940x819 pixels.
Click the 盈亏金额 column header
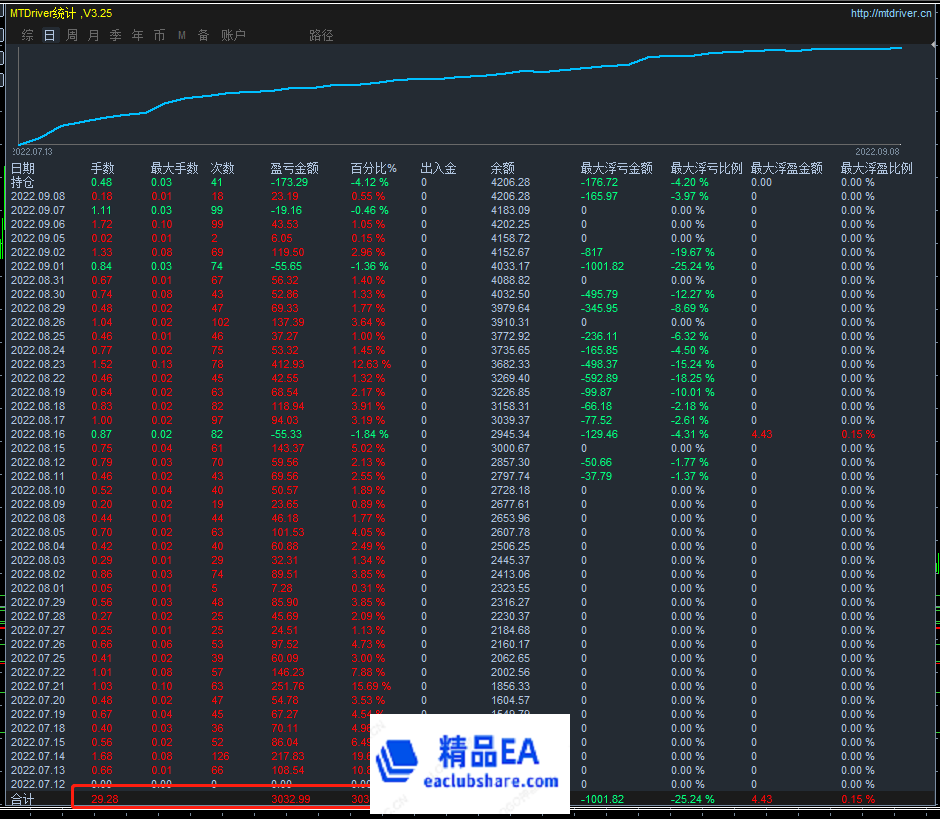click(294, 168)
